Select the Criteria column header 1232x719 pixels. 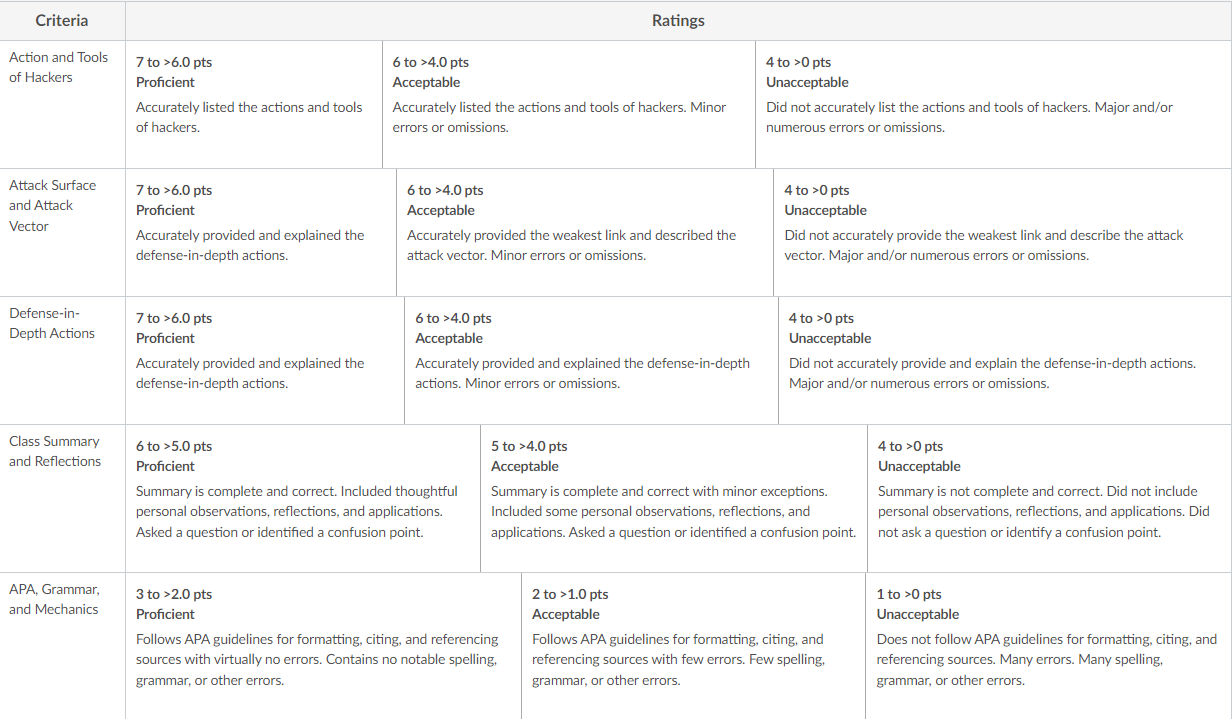tap(62, 20)
